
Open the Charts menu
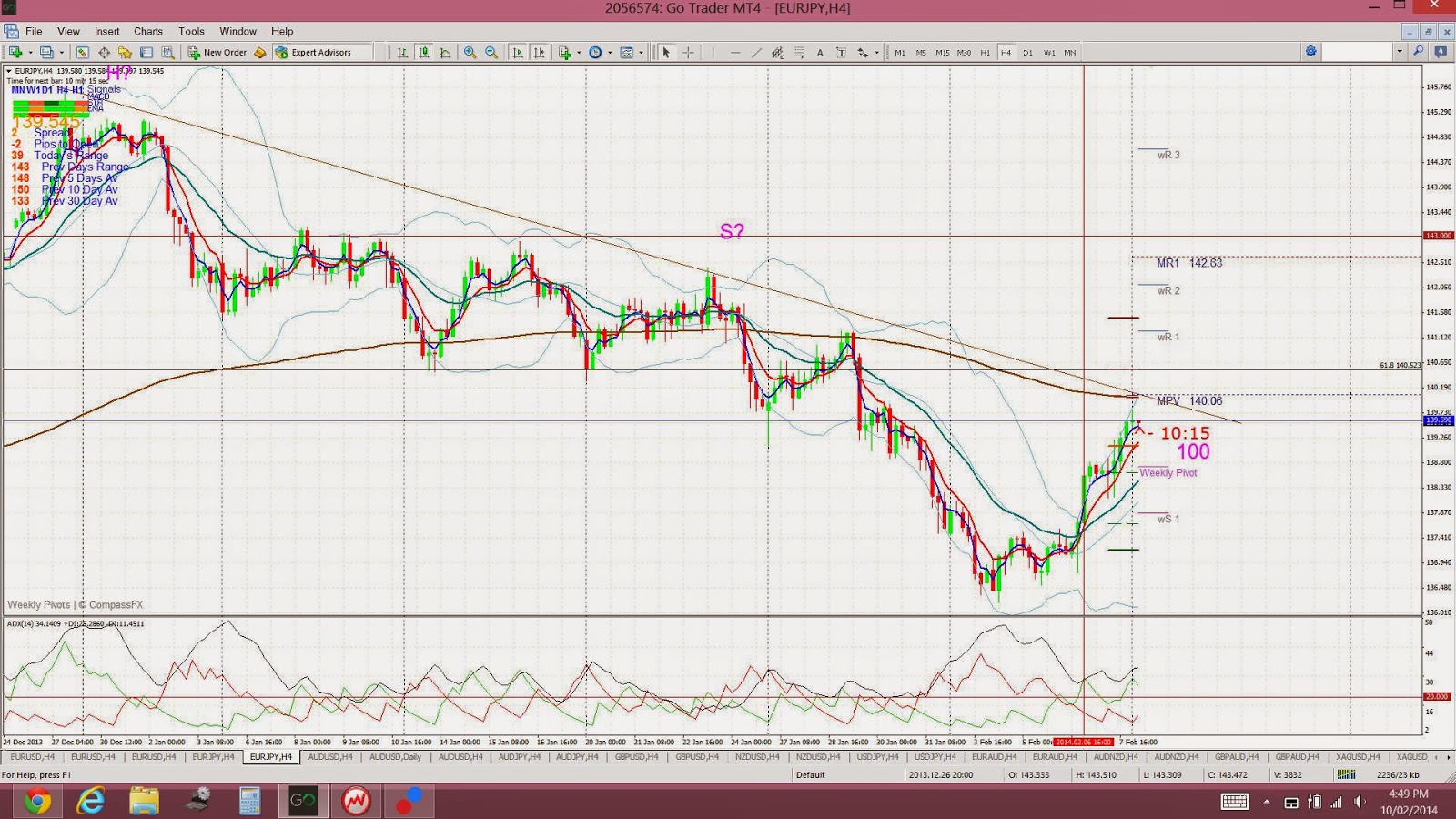[148, 31]
